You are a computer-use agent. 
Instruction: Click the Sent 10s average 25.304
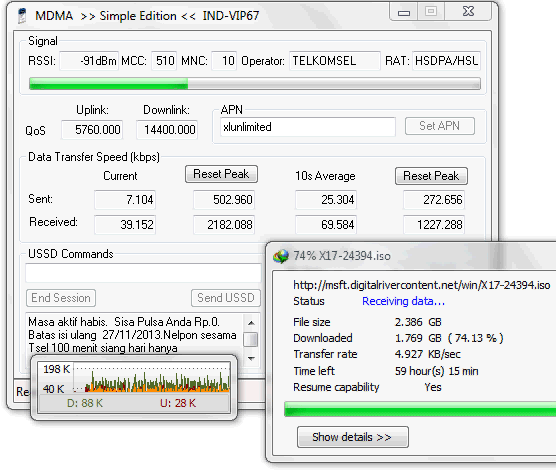pyautogui.click(x=326, y=200)
